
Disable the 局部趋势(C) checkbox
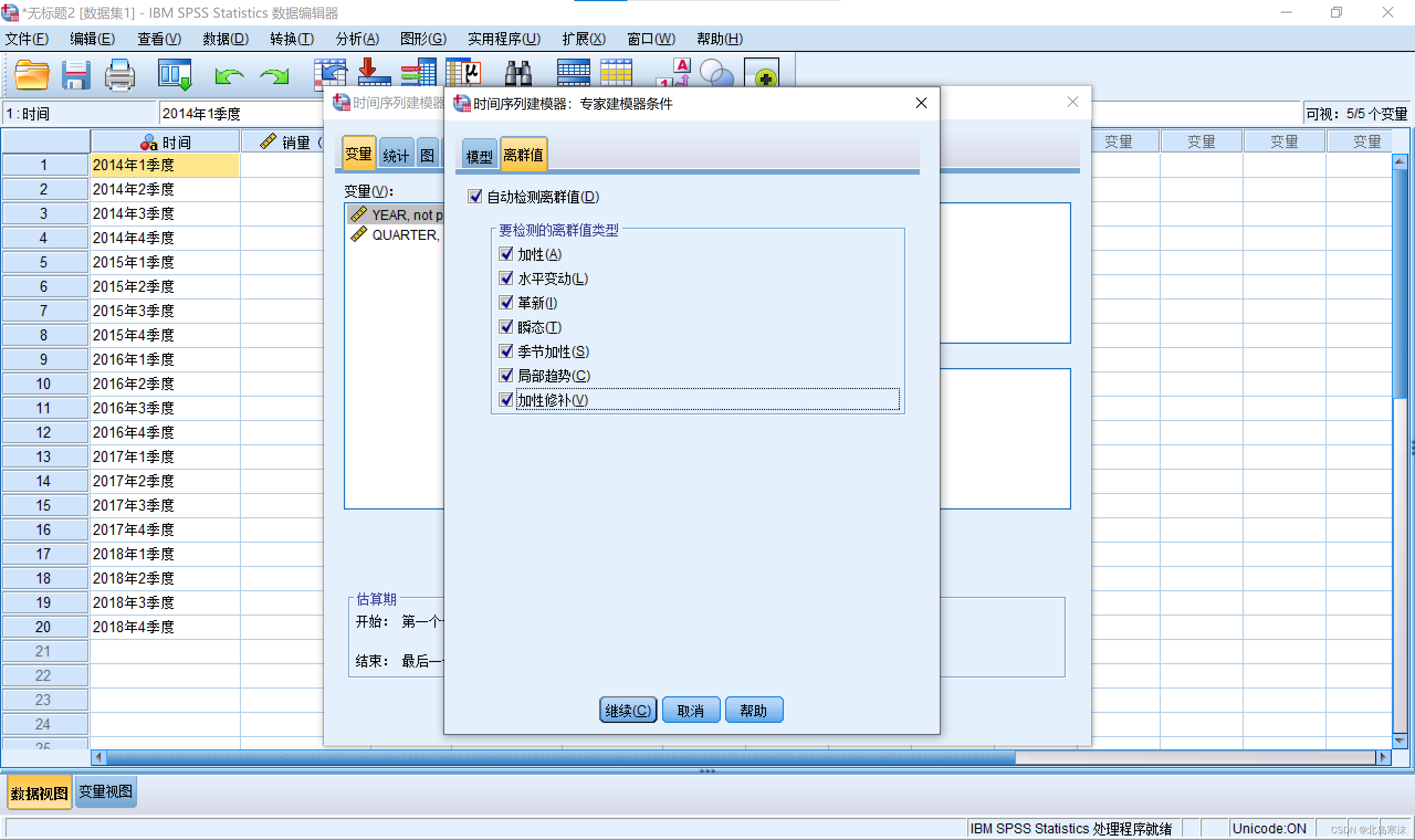pyautogui.click(x=506, y=376)
